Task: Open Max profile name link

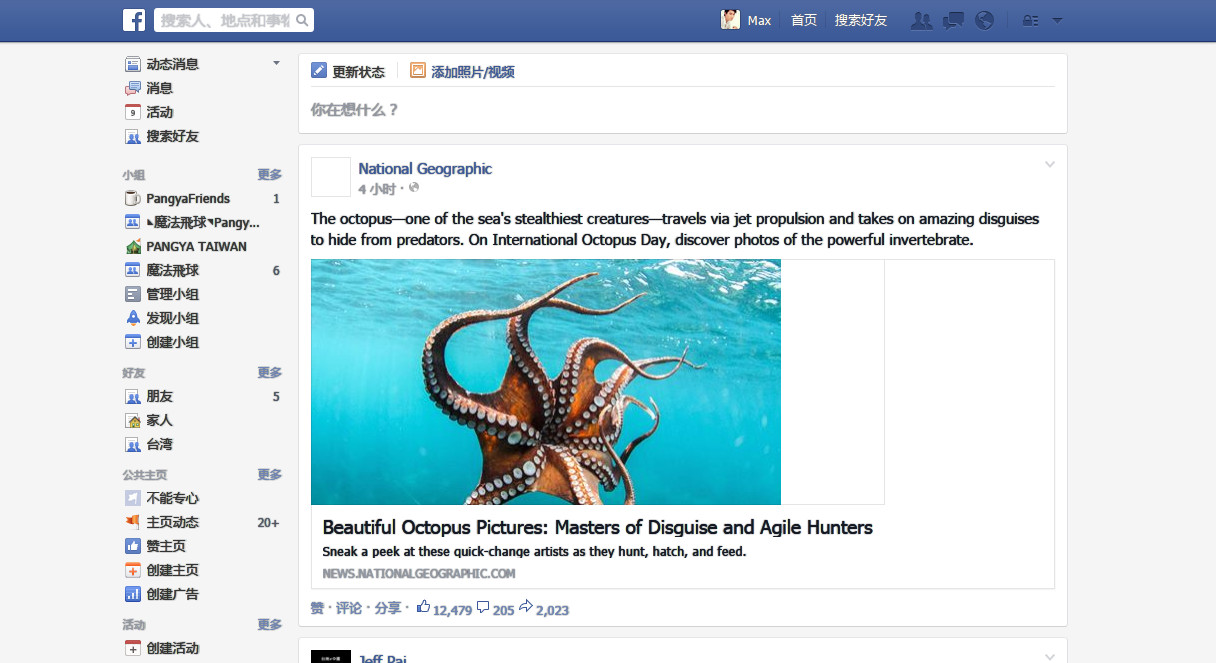Action: 760,20
